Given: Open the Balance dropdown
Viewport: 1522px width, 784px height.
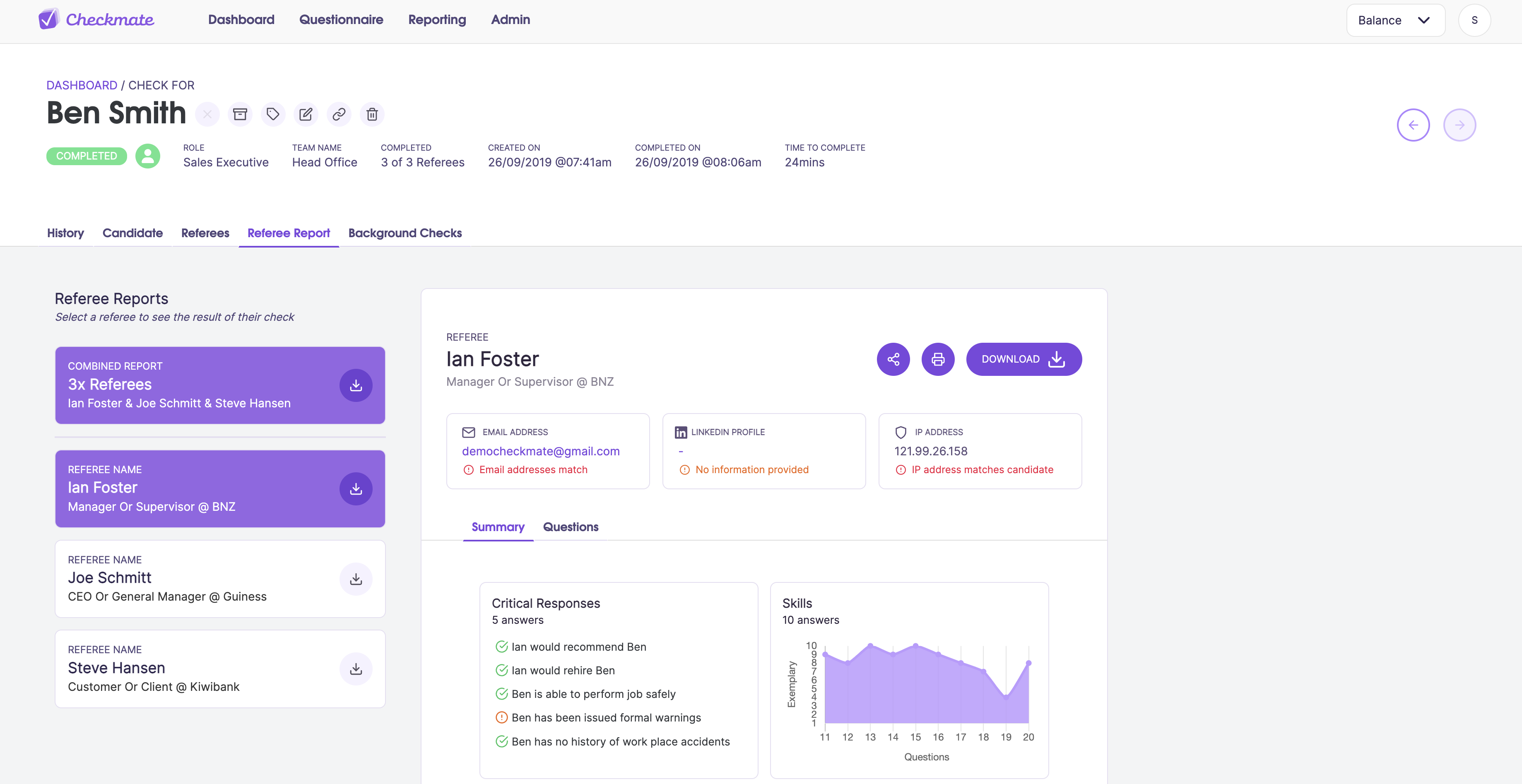Looking at the screenshot, I should [x=1395, y=20].
